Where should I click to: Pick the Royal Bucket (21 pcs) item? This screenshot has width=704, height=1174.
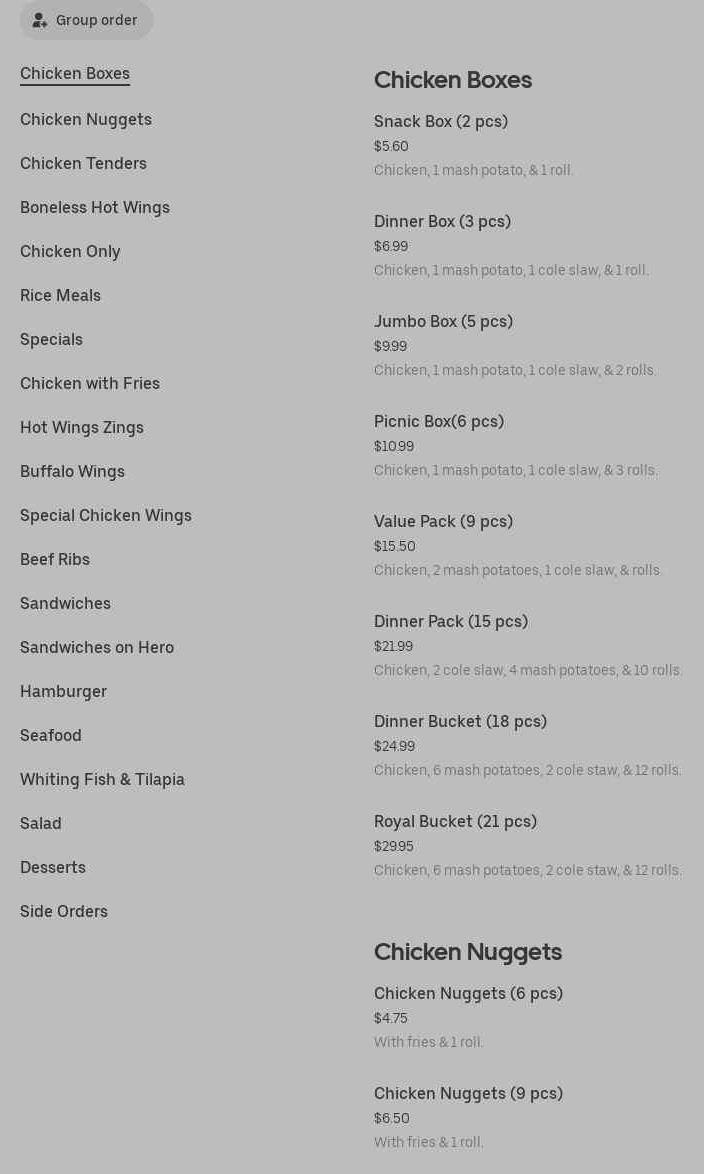pyautogui.click(x=455, y=822)
